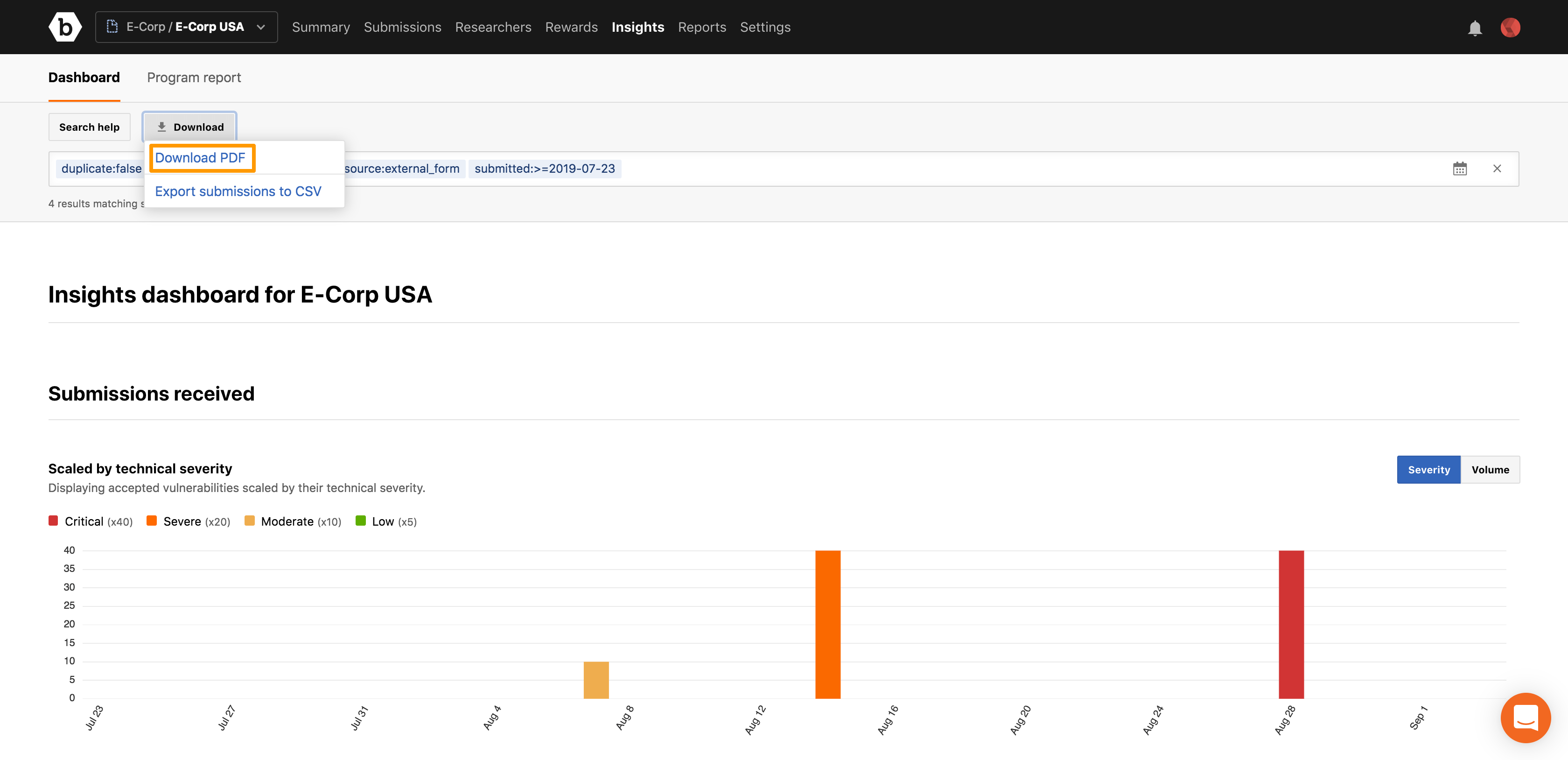1568x760 pixels.
Task: Click the Bugcrowd logo icon
Action: [64, 27]
